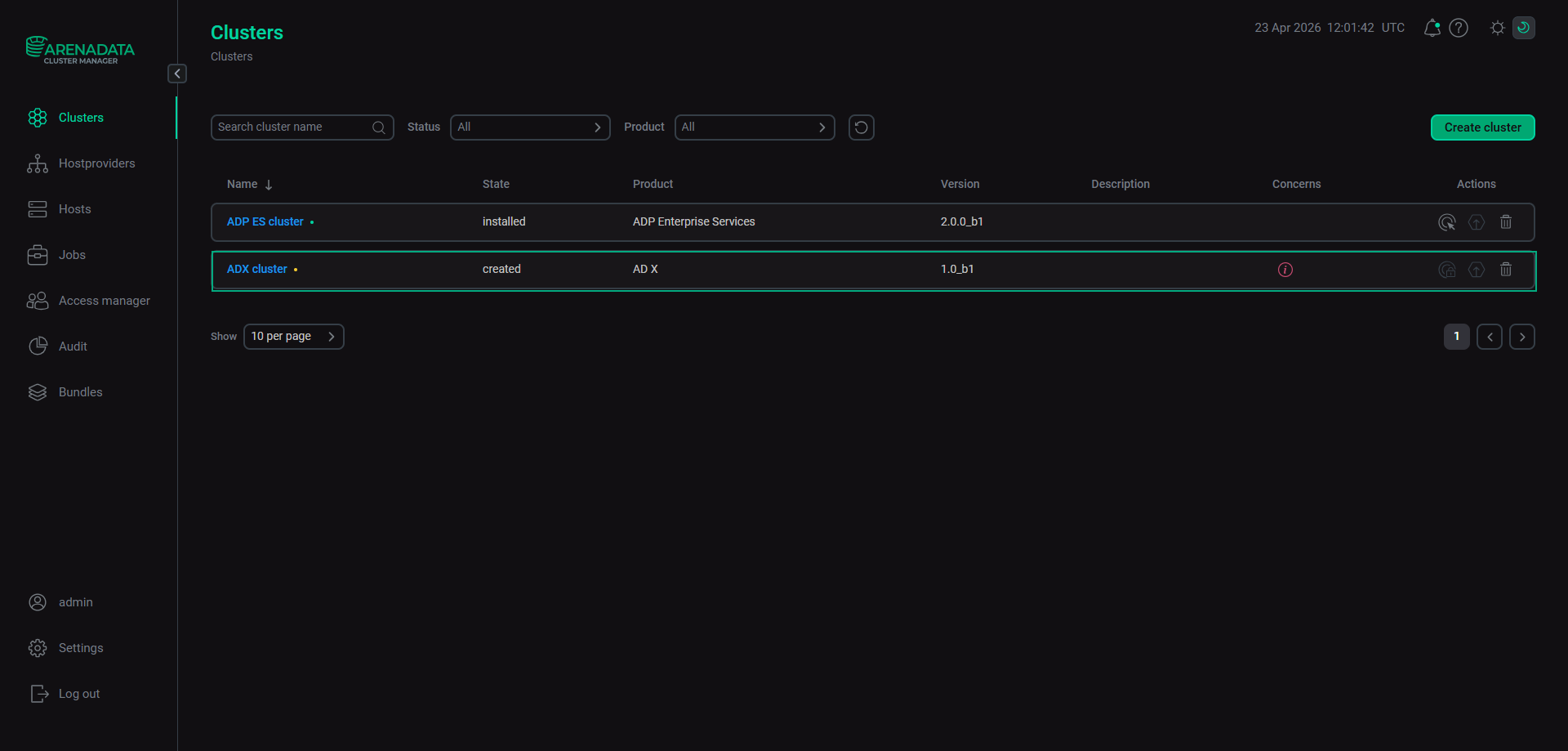The height and width of the screenshot is (751, 1568).
Task: Click the Description column header
Action: pyautogui.click(x=1120, y=185)
